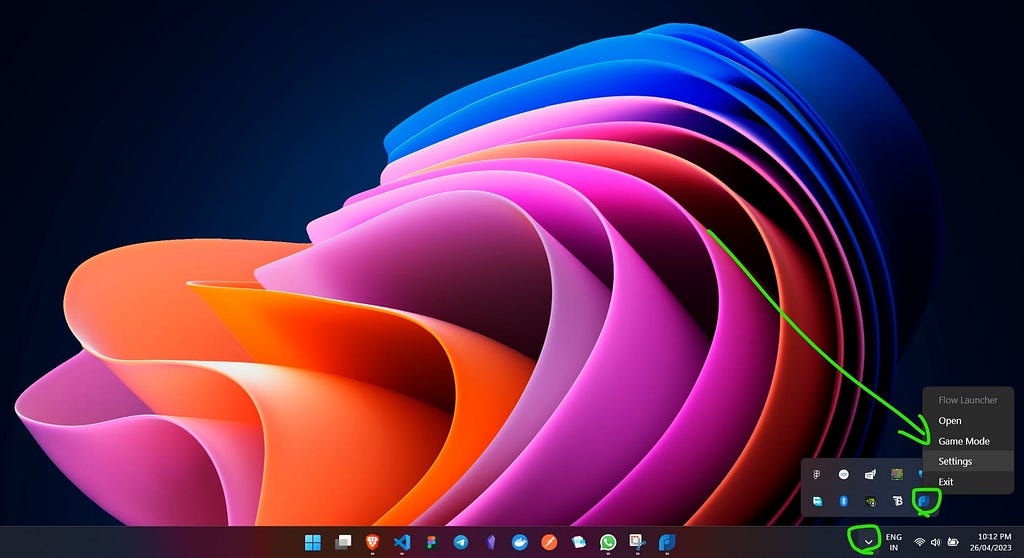
Task: Open the NVIDIA tray icon
Action: 871,502
